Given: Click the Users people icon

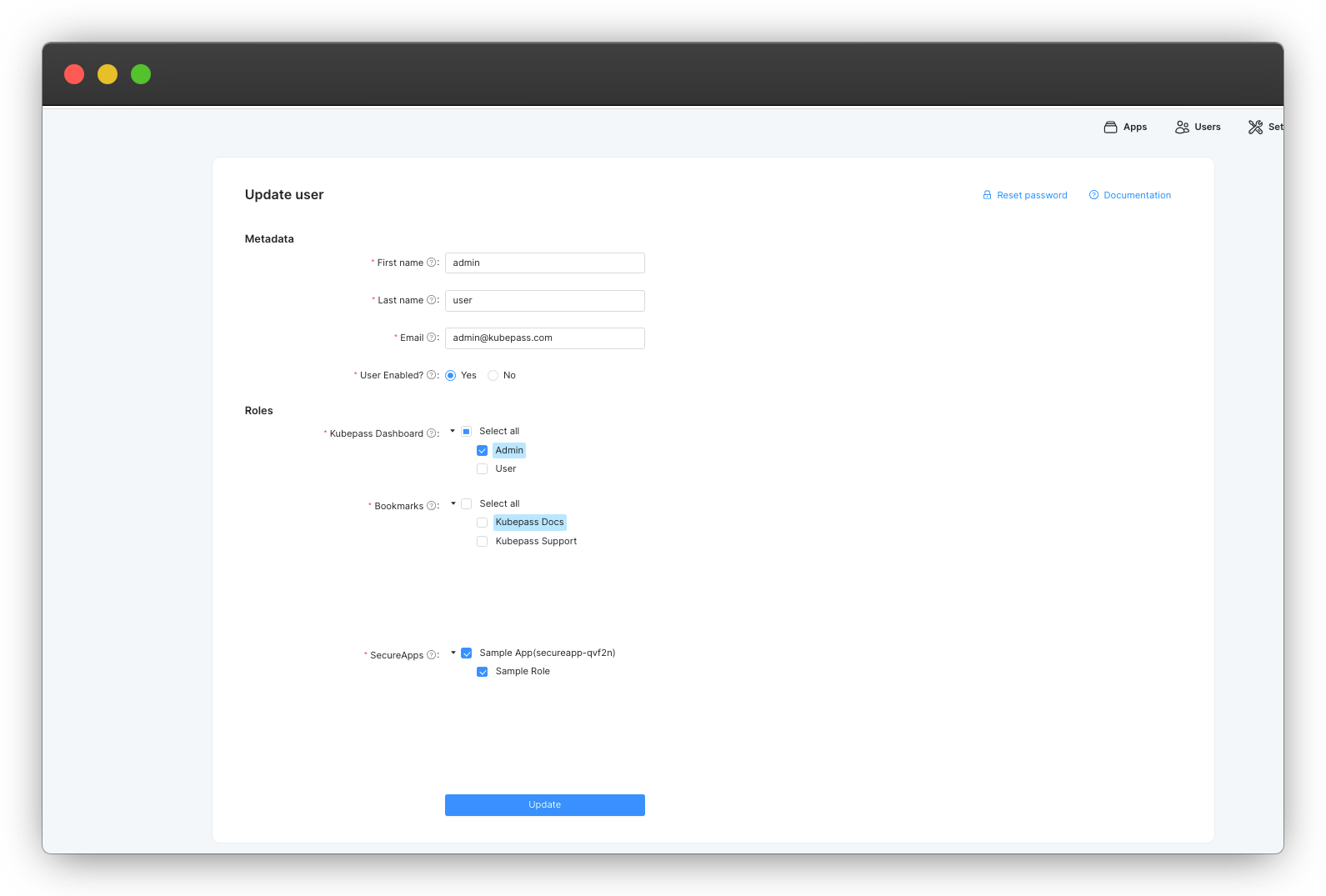Looking at the screenshot, I should pos(1182,128).
